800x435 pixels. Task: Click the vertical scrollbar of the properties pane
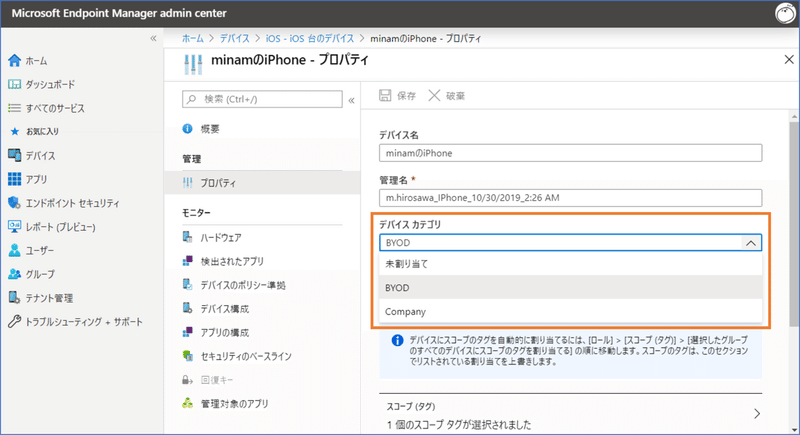point(794,224)
